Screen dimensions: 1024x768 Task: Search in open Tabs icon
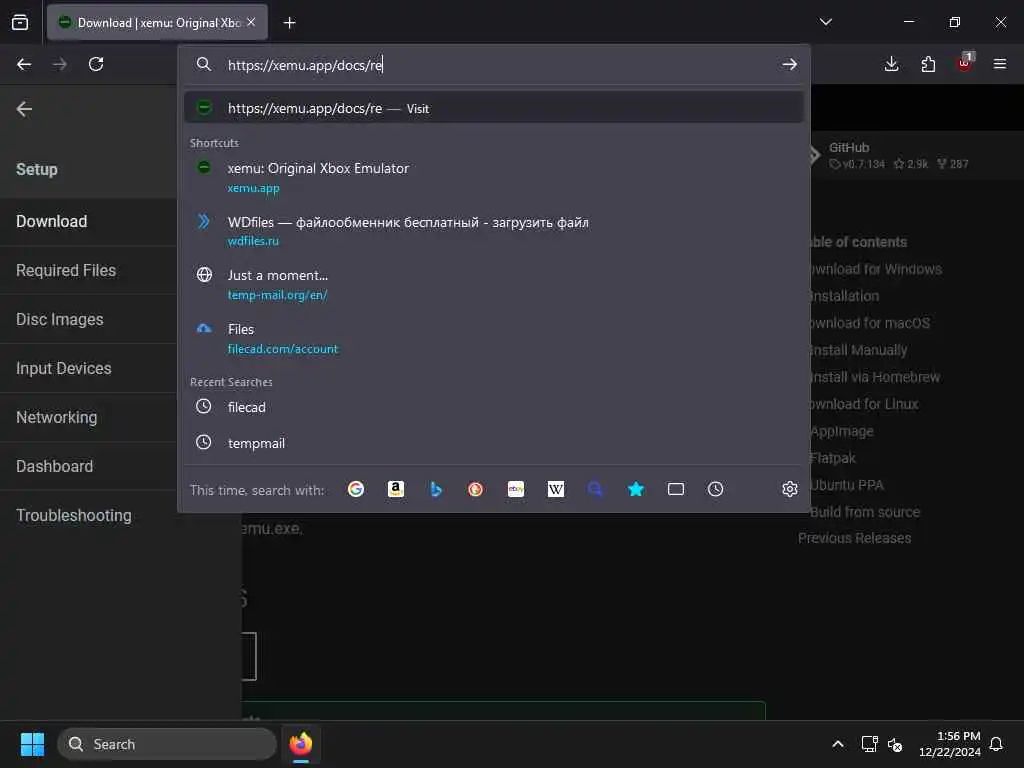tap(676, 489)
